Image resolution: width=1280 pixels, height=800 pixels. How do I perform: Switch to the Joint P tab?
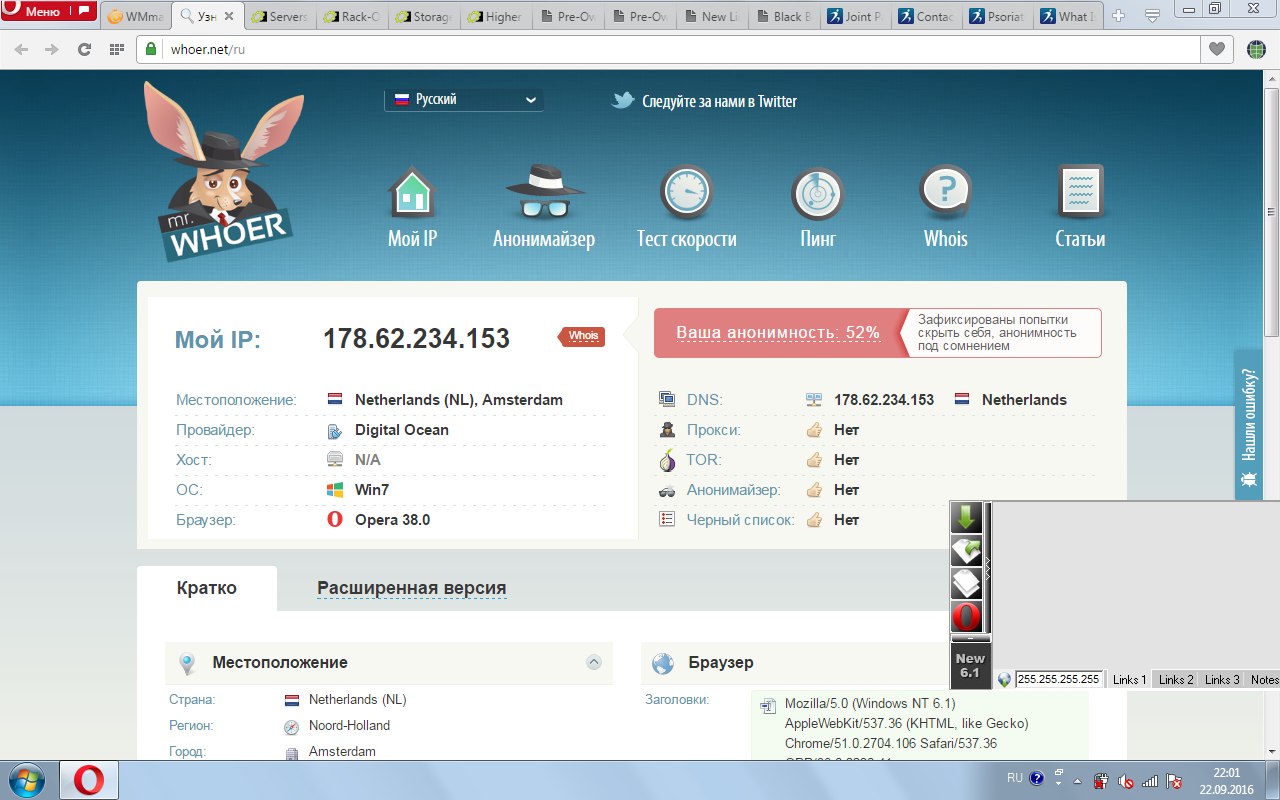(856, 17)
